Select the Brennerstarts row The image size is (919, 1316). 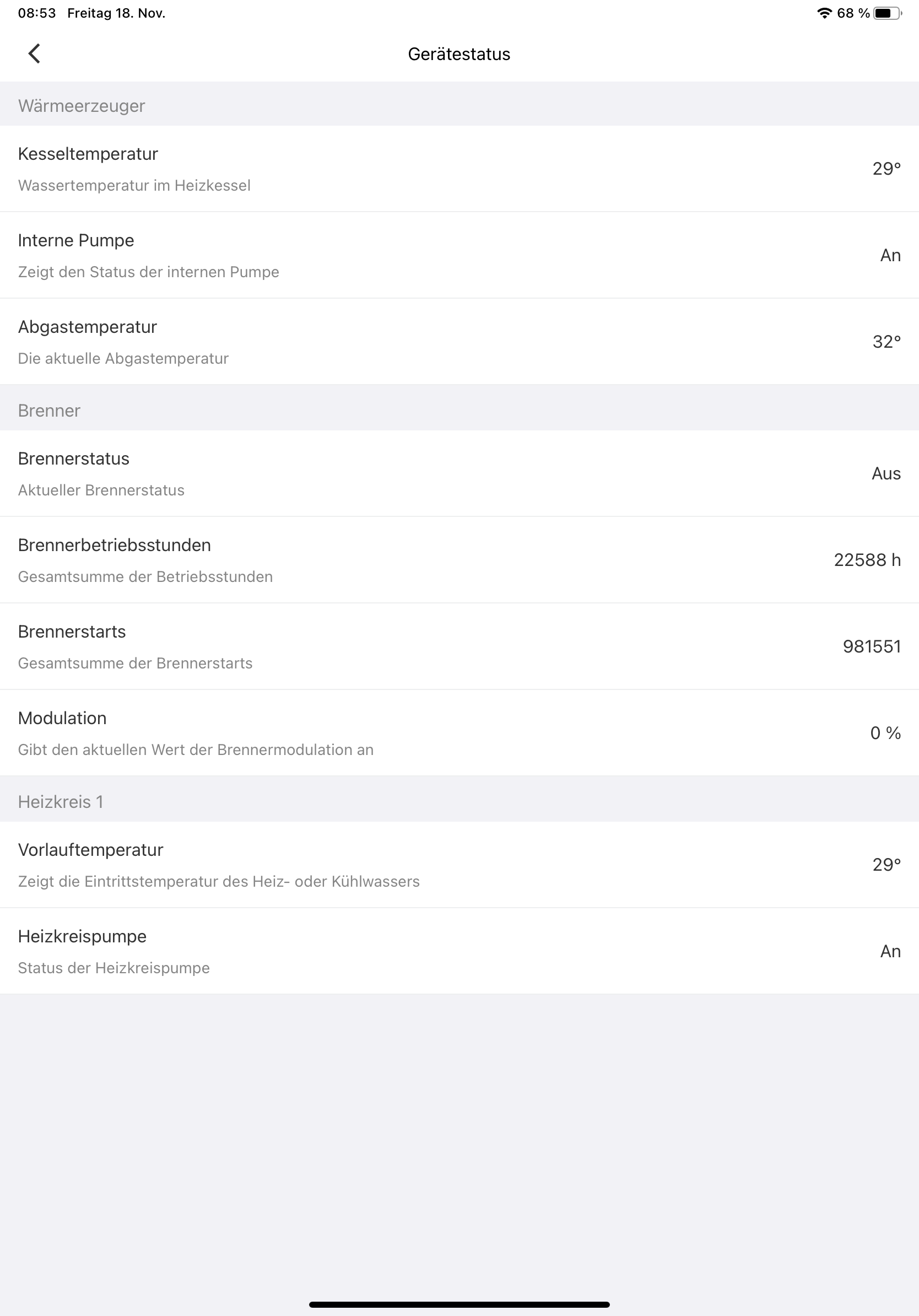coord(458,646)
